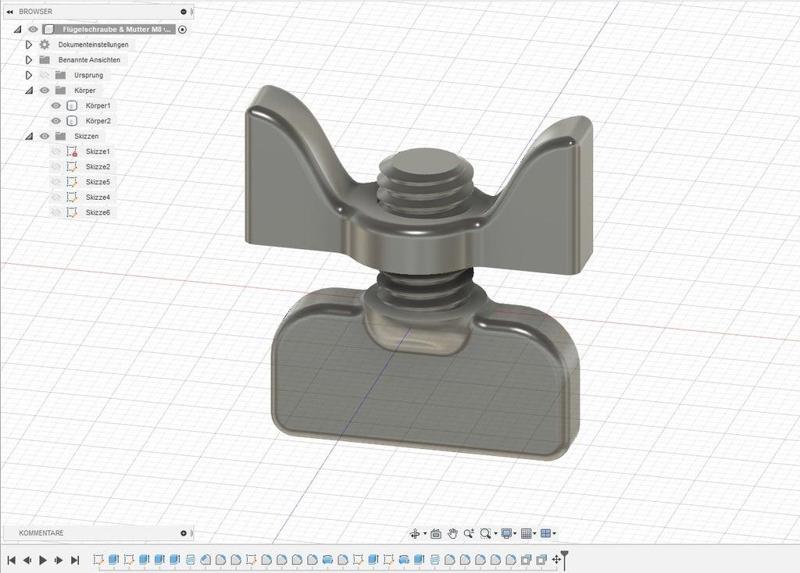Click the Grid and Snaps icon
This screenshot has width=800, height=573.
coord(527,534)
